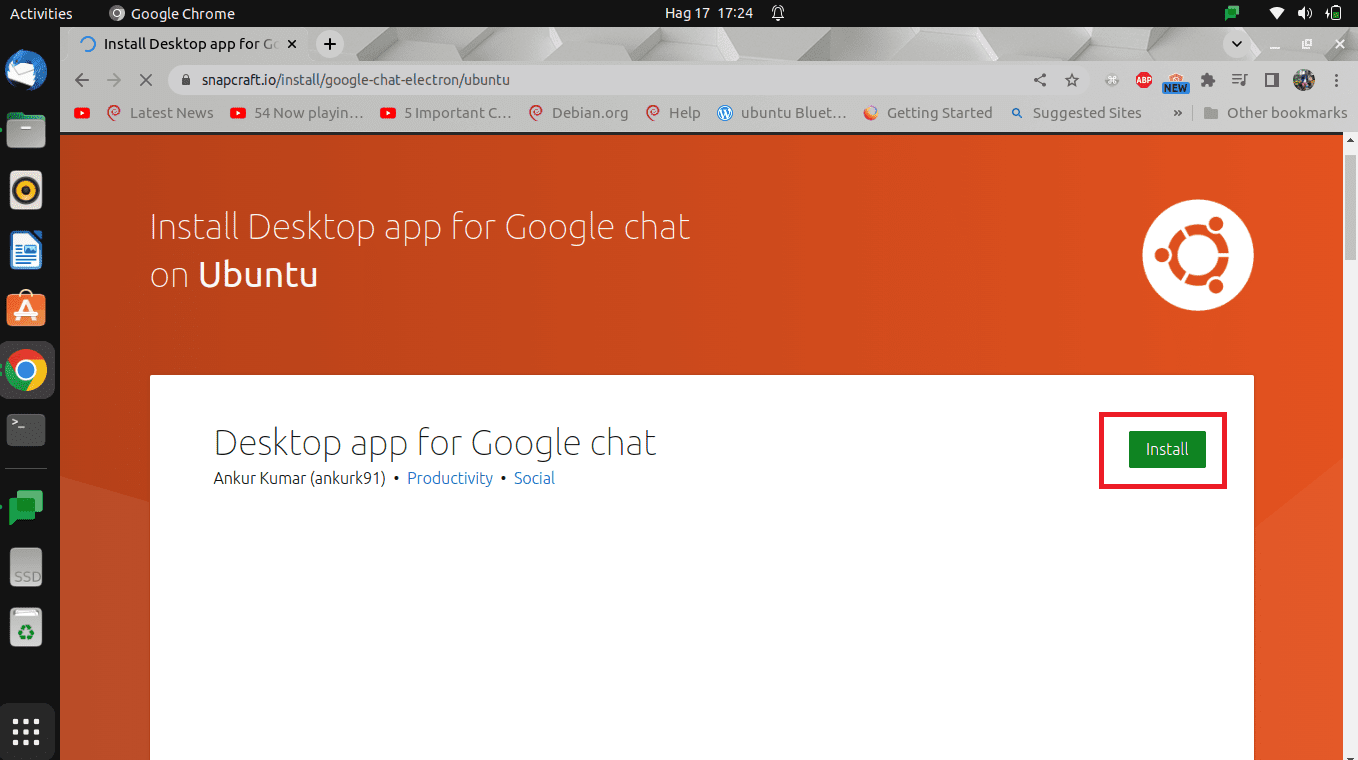Open the Getting Started bookmark

coord(927,113)
